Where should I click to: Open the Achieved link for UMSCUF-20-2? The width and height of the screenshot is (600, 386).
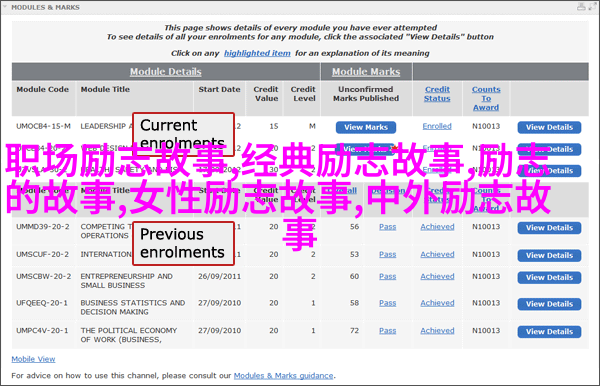click(x=437, y=254)
